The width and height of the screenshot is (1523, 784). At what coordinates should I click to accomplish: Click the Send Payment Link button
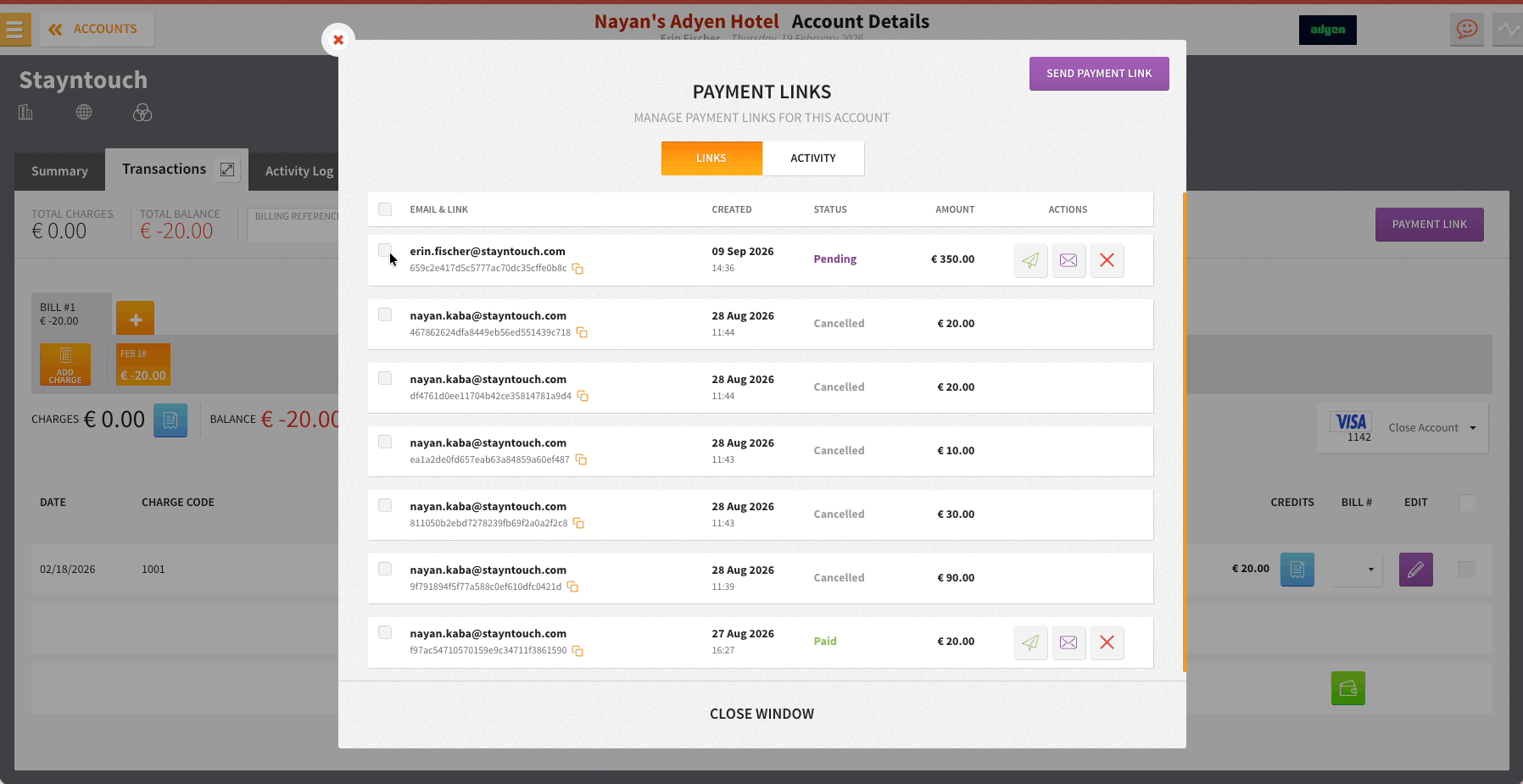[x=1099, y=74]
